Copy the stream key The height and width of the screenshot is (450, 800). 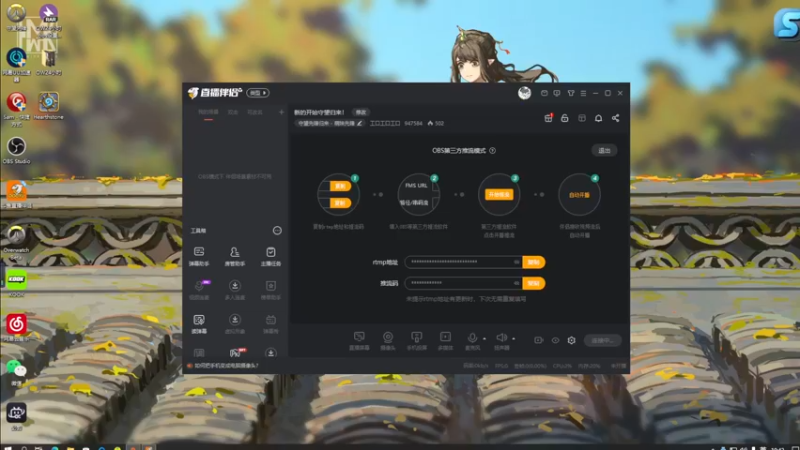(534, 283)
